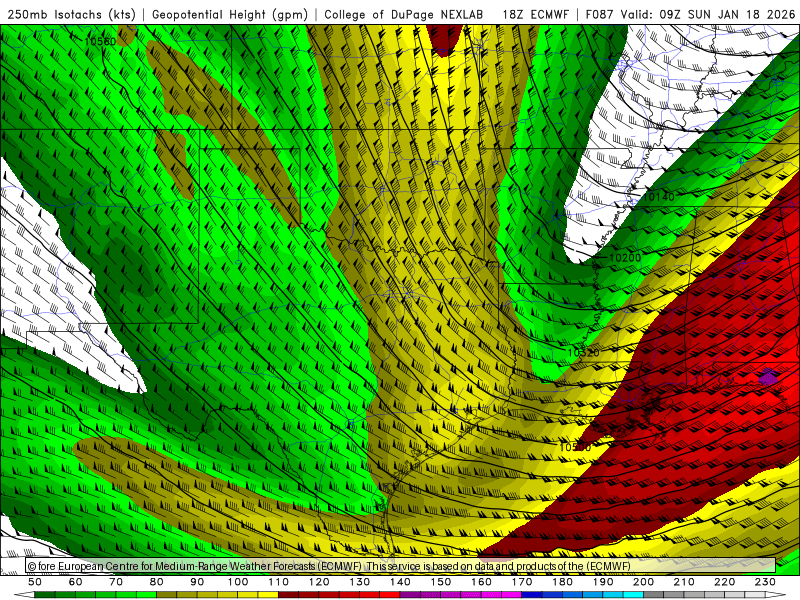The width and height of the screenshot is (800, 600).
Task: Click the 130 value on the color scale
Action: 360,582
